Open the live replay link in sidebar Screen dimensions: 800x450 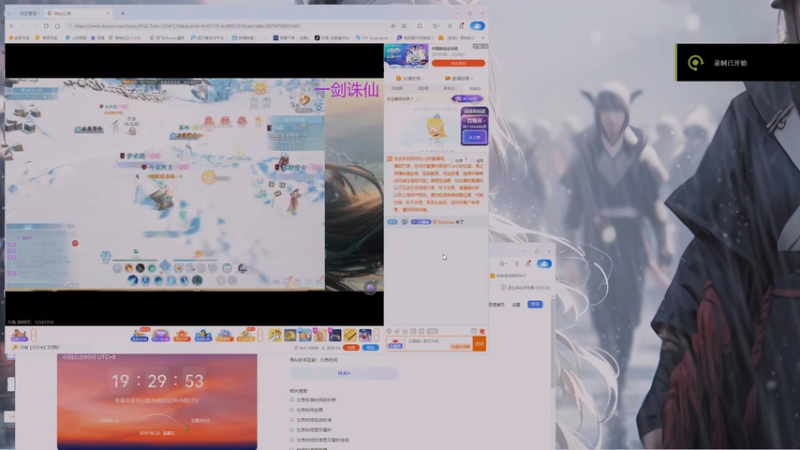(x=459, y=79)
